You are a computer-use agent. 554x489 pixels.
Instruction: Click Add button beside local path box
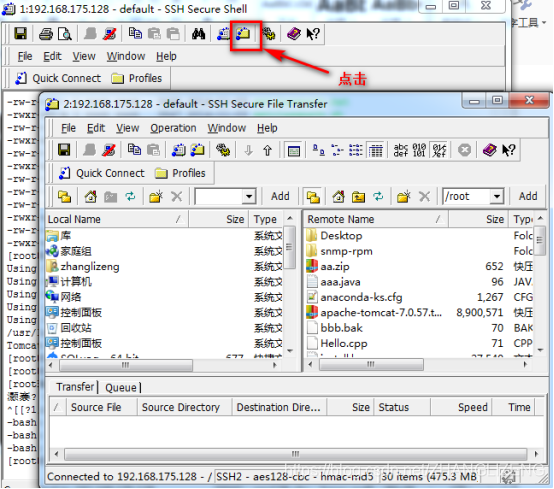280,196
